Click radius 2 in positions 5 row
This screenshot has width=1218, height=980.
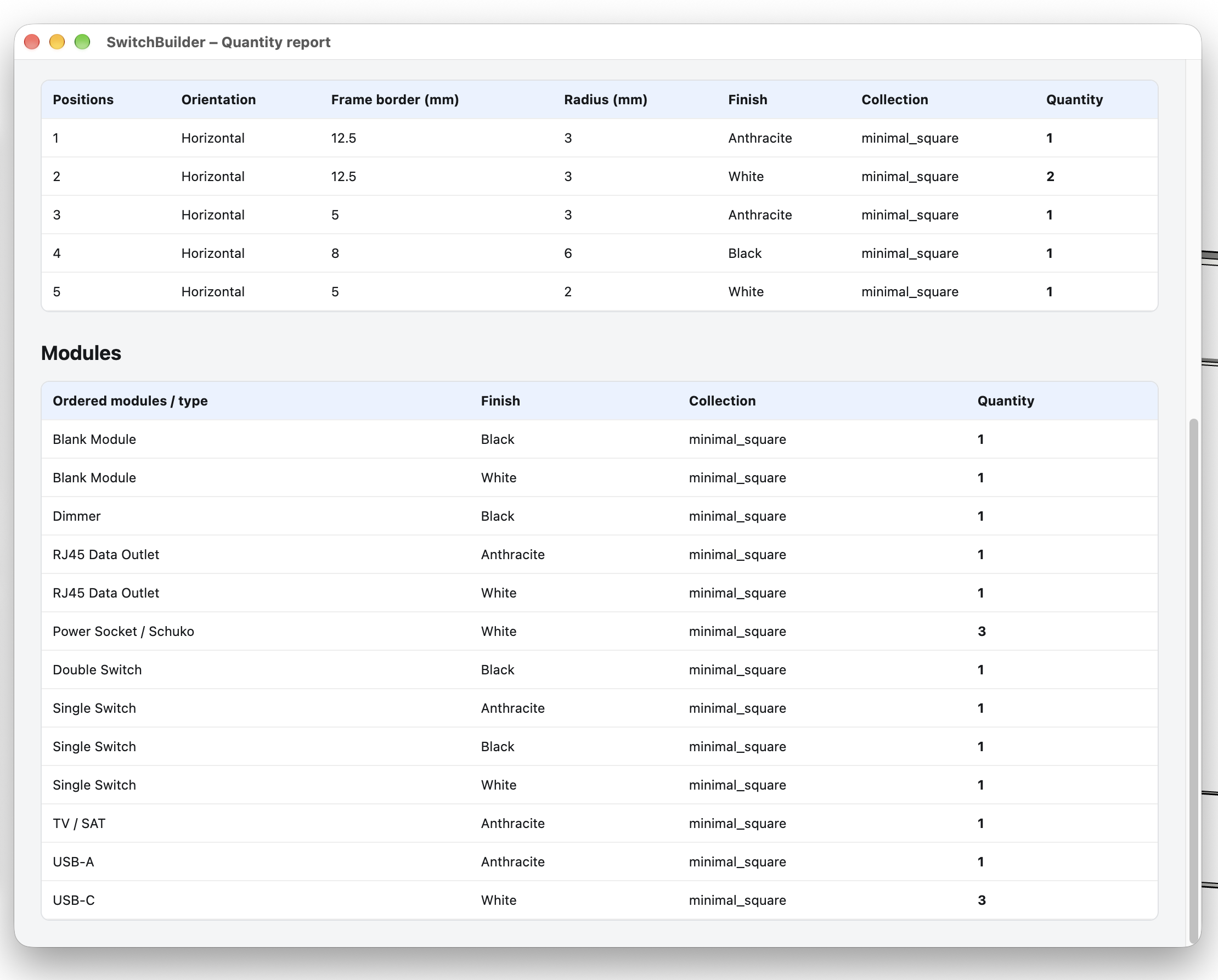click(568, 292)
